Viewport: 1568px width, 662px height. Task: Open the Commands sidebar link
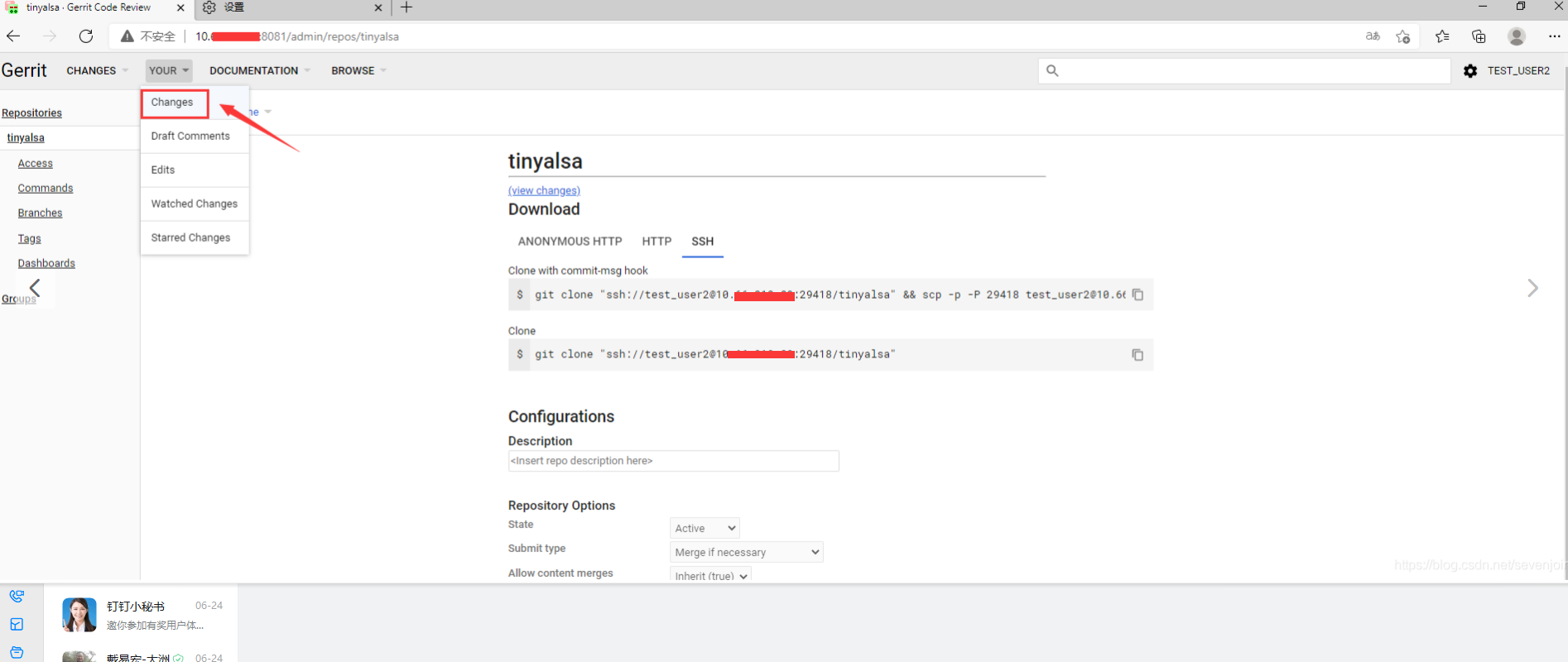coord(46,189)
